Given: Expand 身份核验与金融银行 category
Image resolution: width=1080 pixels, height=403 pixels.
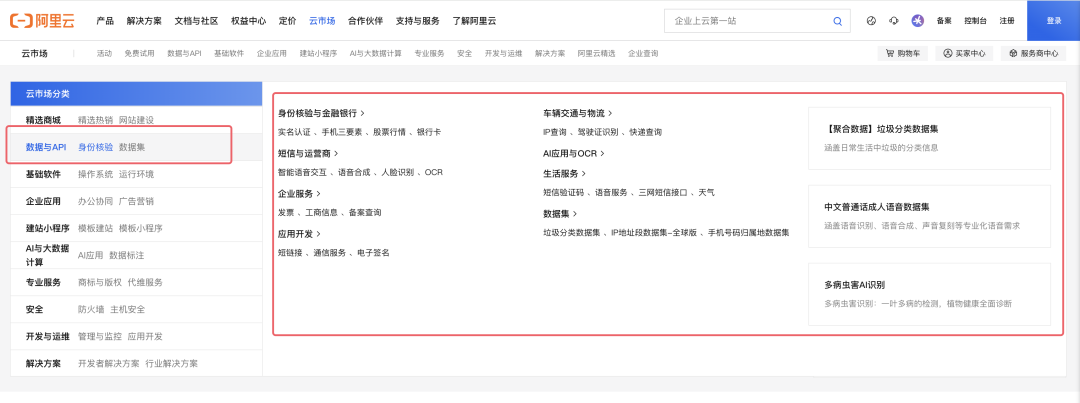Looking at the screenshot, I should (321, 114).
